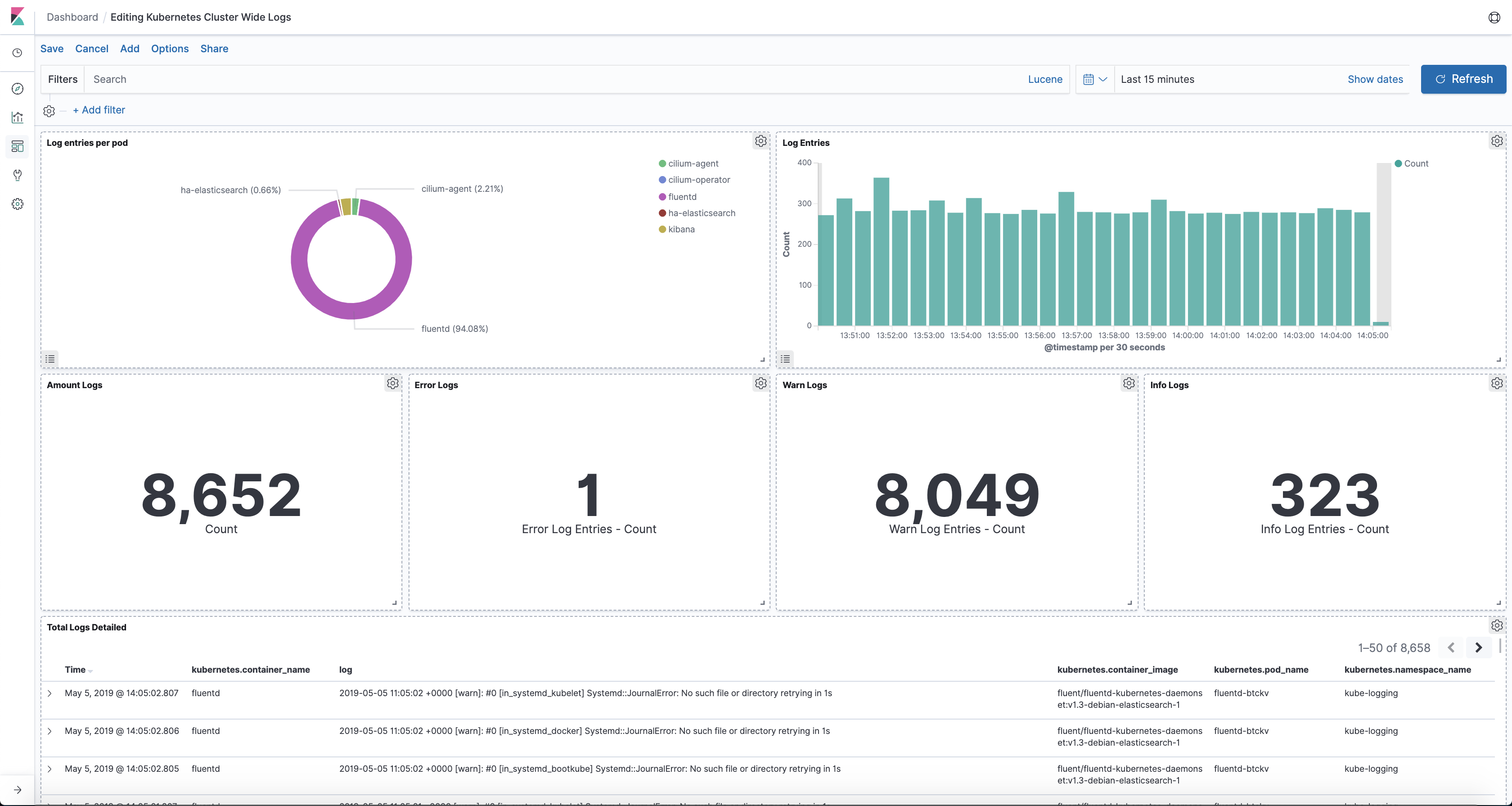Expand the sidebar with the bottom arrow
This screenshot has width=1512, height=806.
(x=18, y=790)
